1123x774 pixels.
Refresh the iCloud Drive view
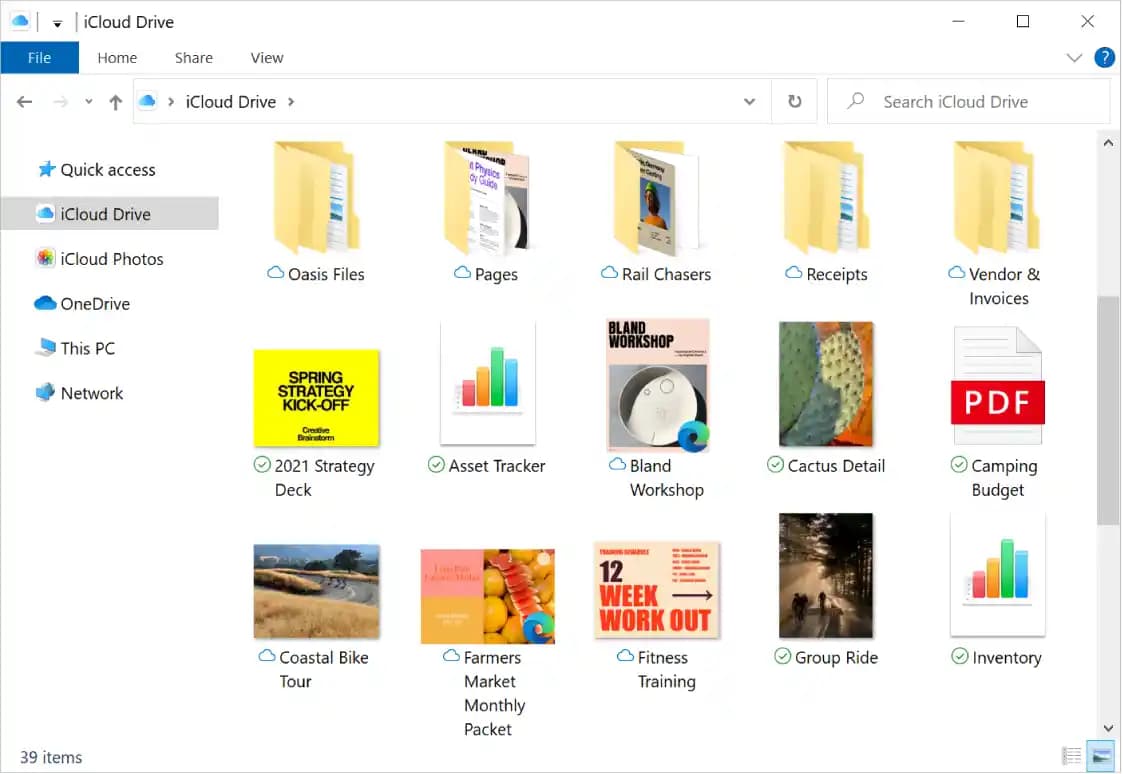795,101
